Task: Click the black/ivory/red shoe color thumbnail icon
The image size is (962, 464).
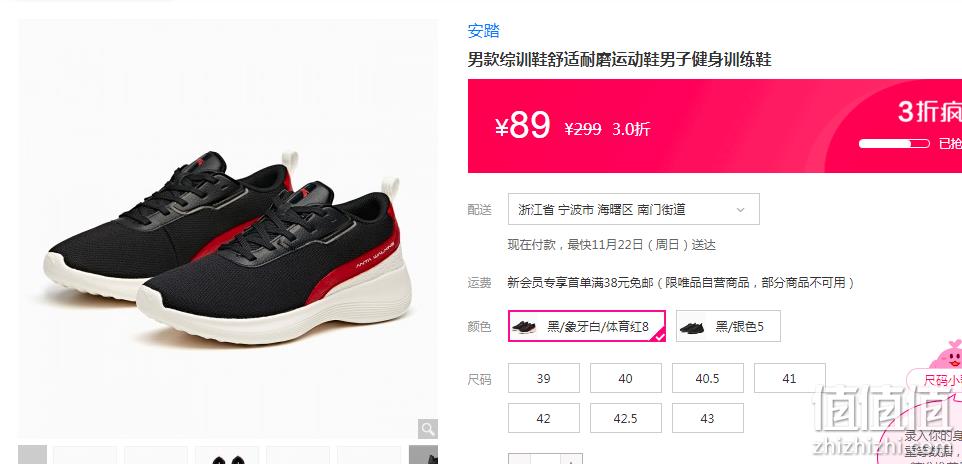Action: coord(524,326)
